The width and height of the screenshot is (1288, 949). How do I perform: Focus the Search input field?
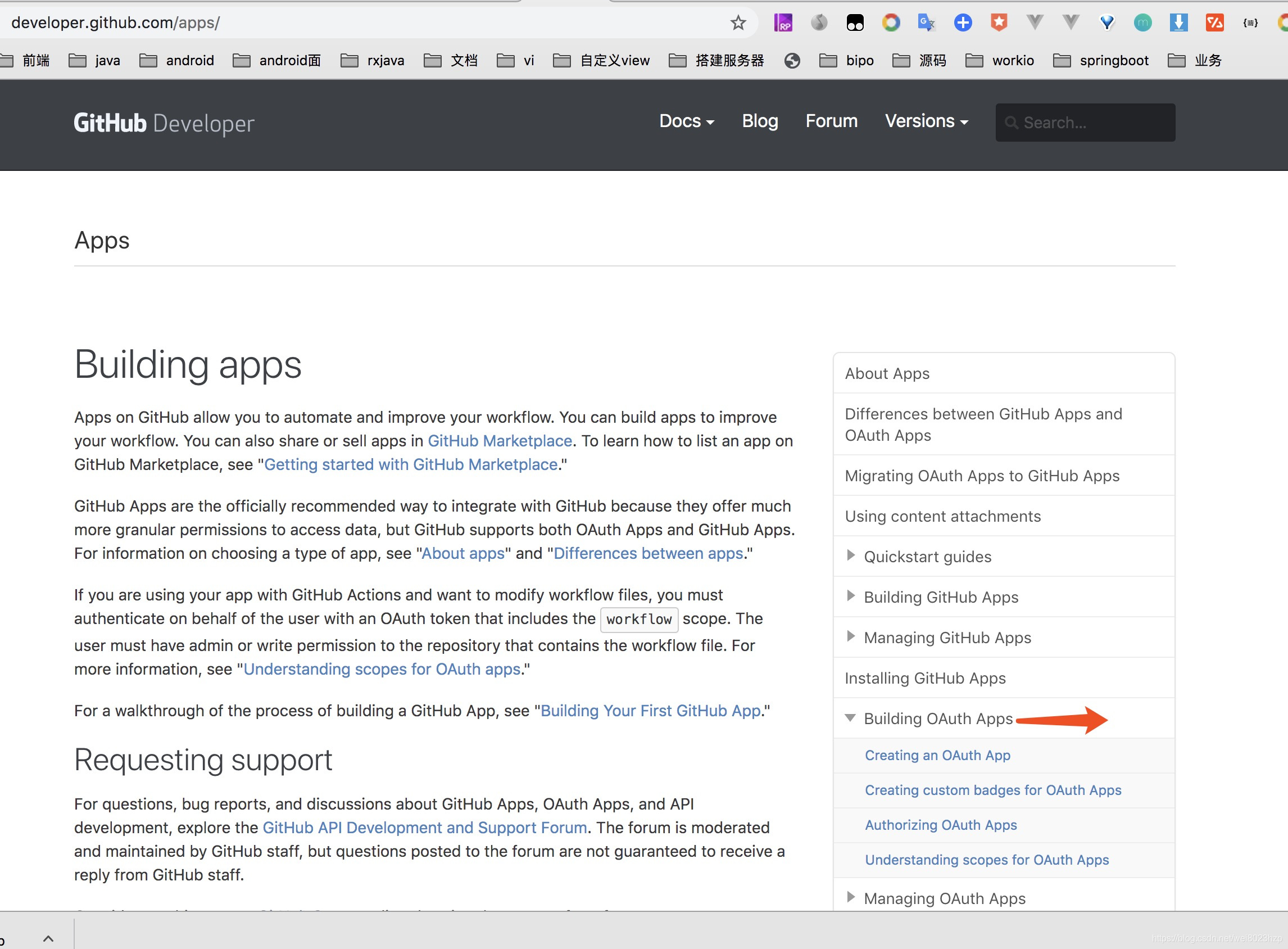pyautogui.click(x=1085, y=123)
